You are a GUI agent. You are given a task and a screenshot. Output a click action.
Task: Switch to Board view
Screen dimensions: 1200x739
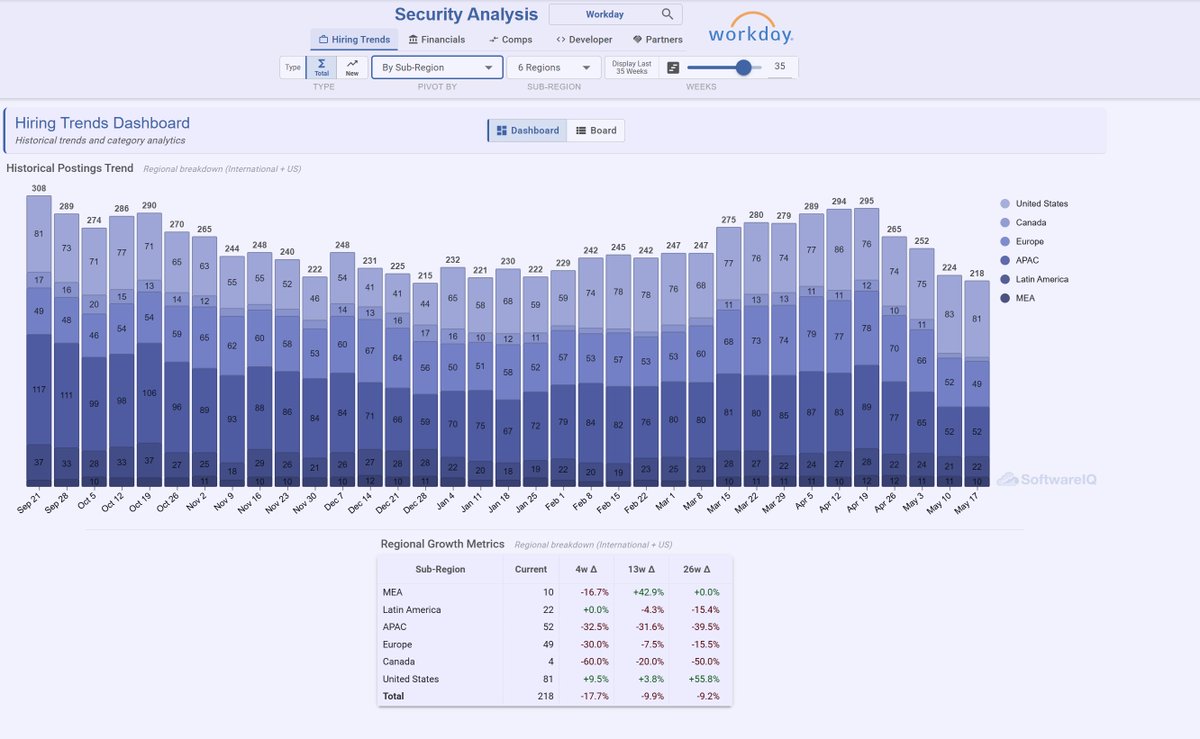tap(596, 130)
